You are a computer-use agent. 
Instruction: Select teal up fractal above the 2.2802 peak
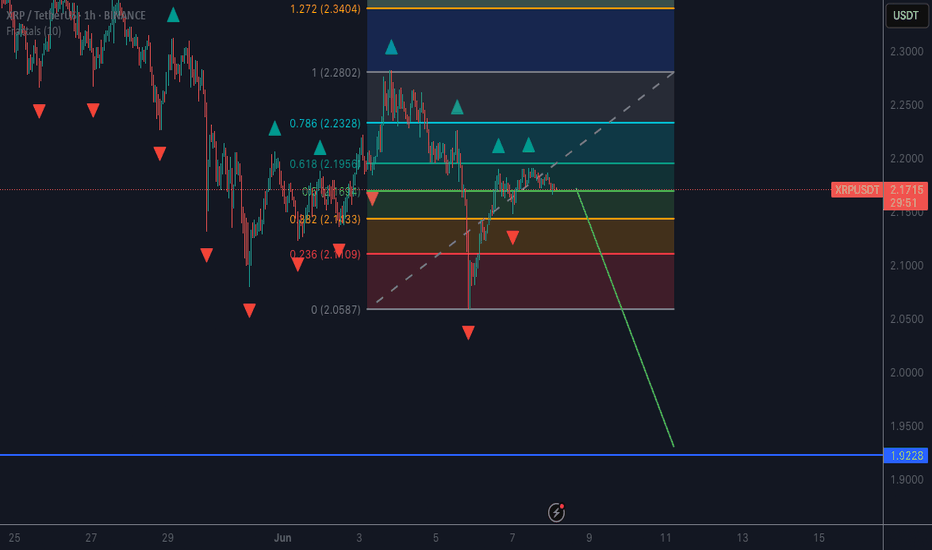tap(391, 47)
